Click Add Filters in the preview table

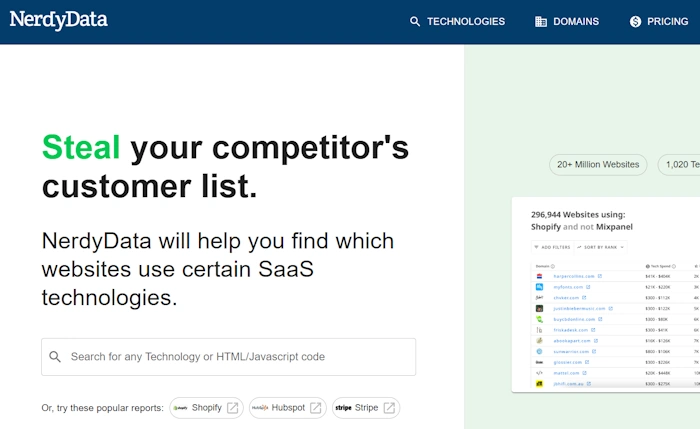tap(552, 247)
